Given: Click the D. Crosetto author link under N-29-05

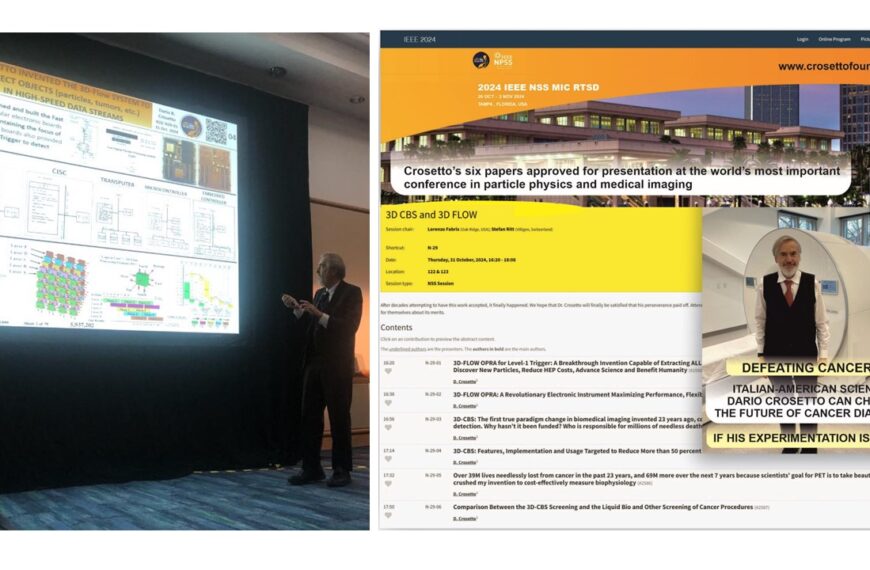Looking at the screenshot, I should point(465,494).
